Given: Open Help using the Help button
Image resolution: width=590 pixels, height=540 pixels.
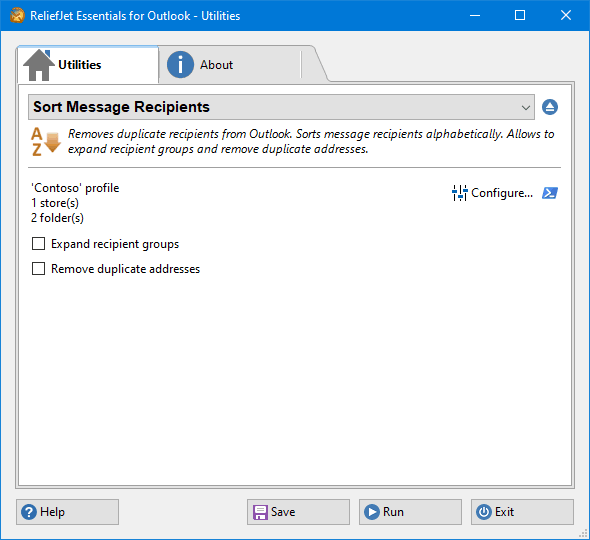Looking at the screenshot, I should (x=67, y=512).
